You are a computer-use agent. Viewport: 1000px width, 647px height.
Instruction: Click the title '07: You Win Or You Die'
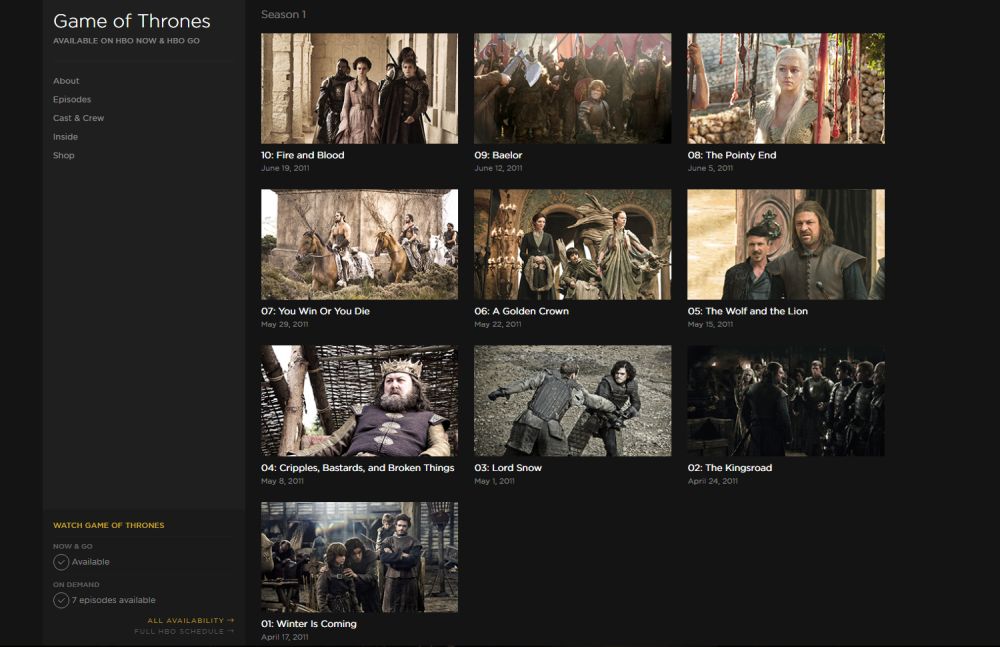pos(315,311)
